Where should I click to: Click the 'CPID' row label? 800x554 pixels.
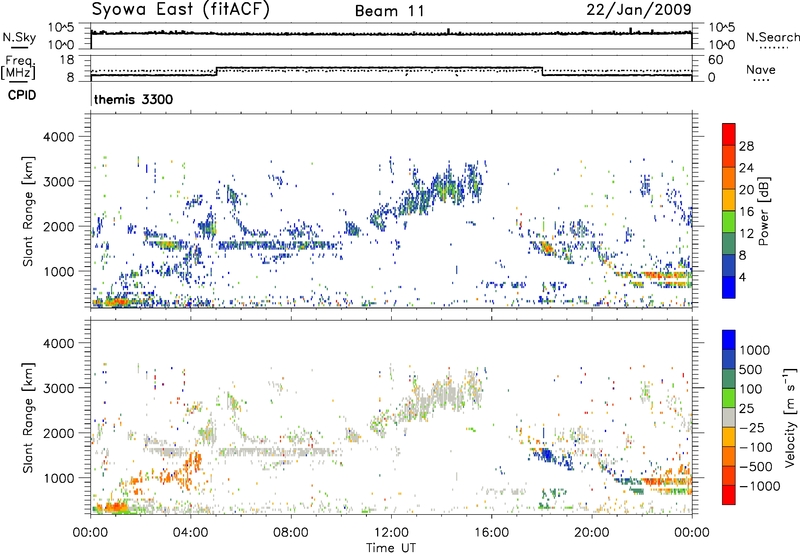click(22, 95)
